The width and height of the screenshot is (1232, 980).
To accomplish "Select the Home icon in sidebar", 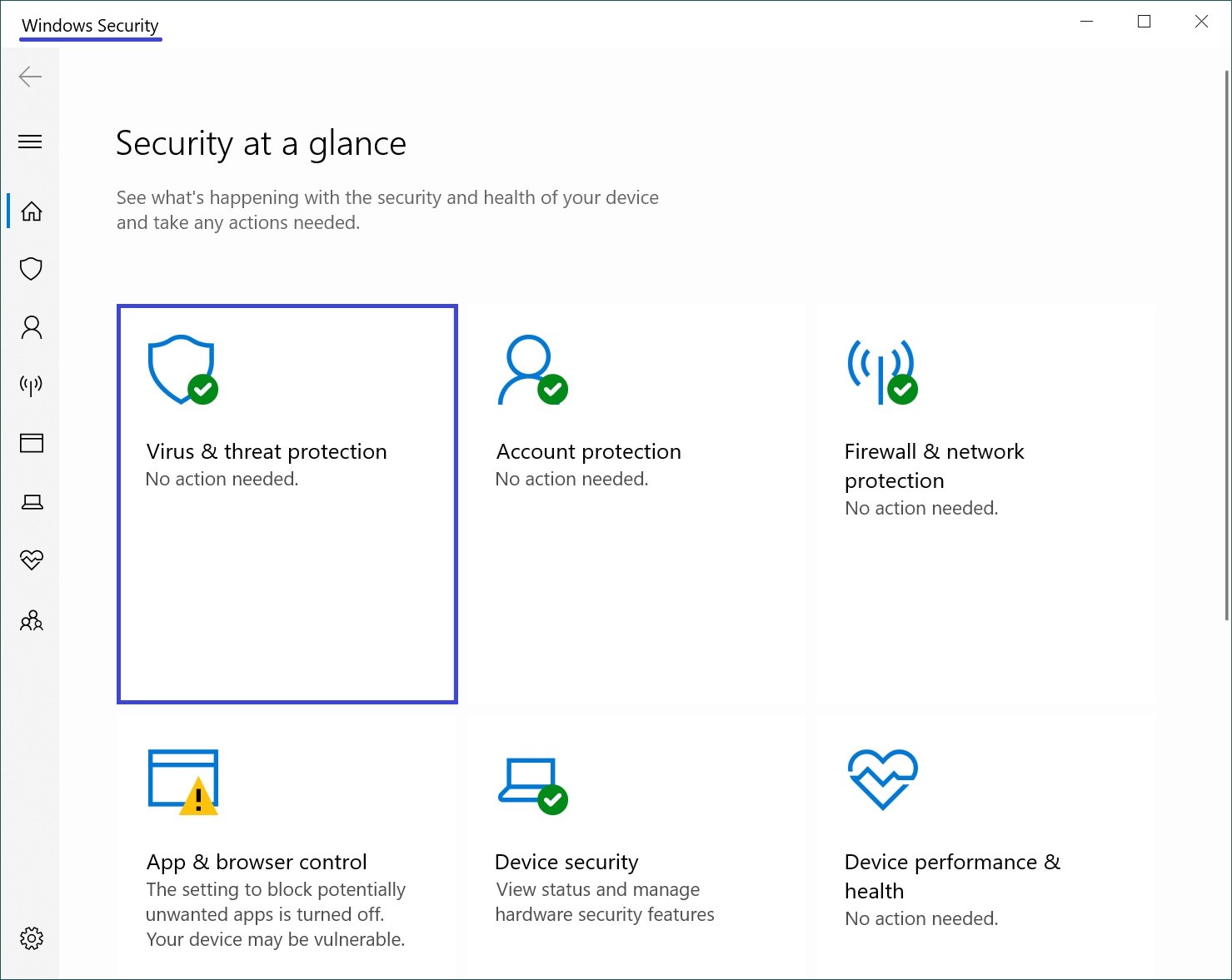I will coord(31,211).
